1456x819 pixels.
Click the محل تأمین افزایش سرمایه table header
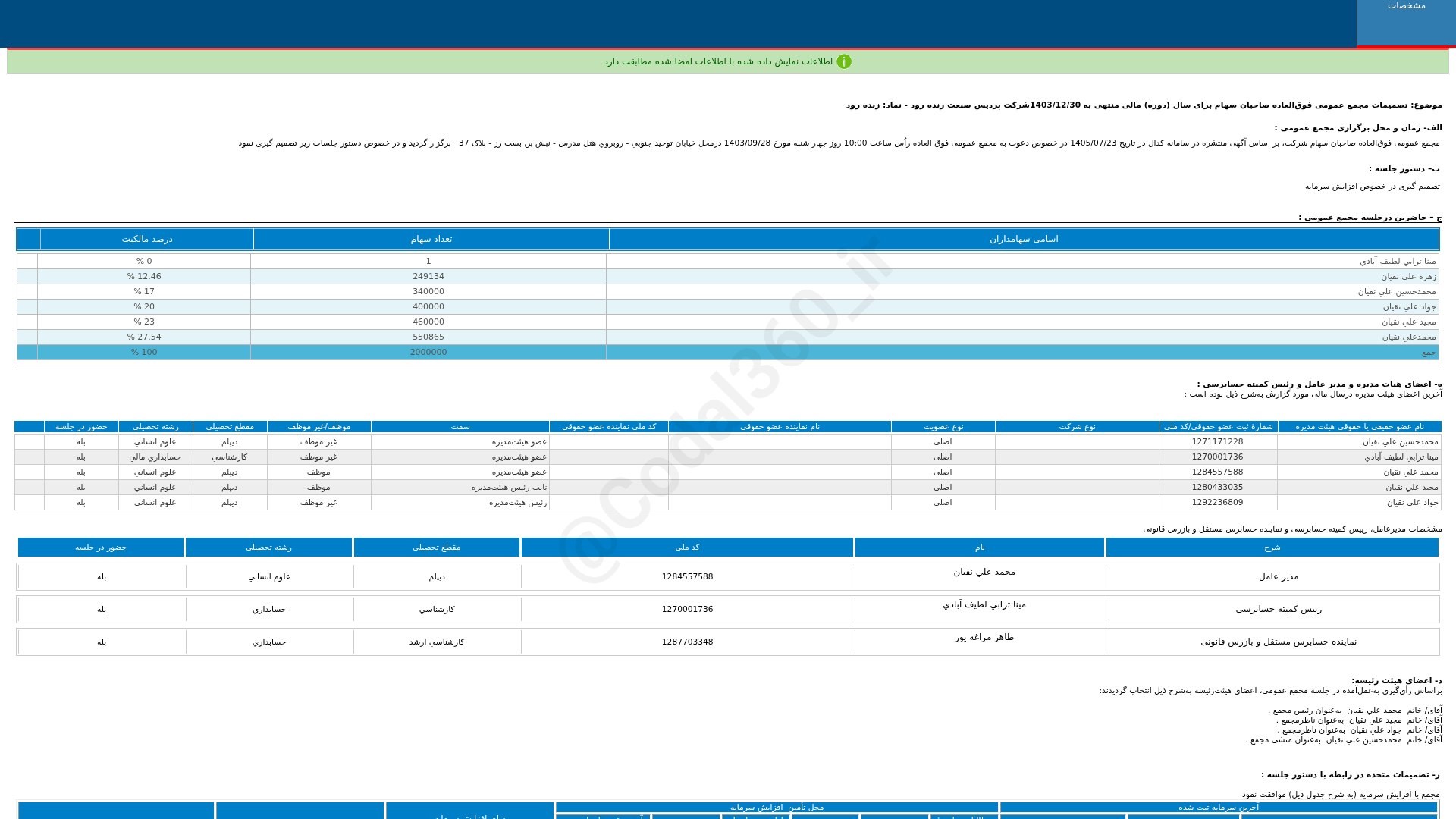click(777, 808)
